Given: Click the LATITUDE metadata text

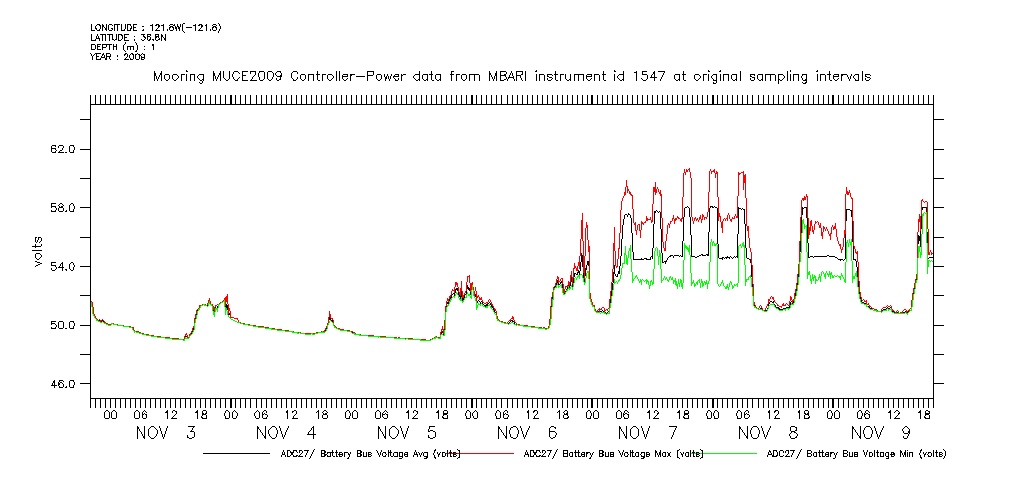Looking at the screenshot, I should coord(127,37).
